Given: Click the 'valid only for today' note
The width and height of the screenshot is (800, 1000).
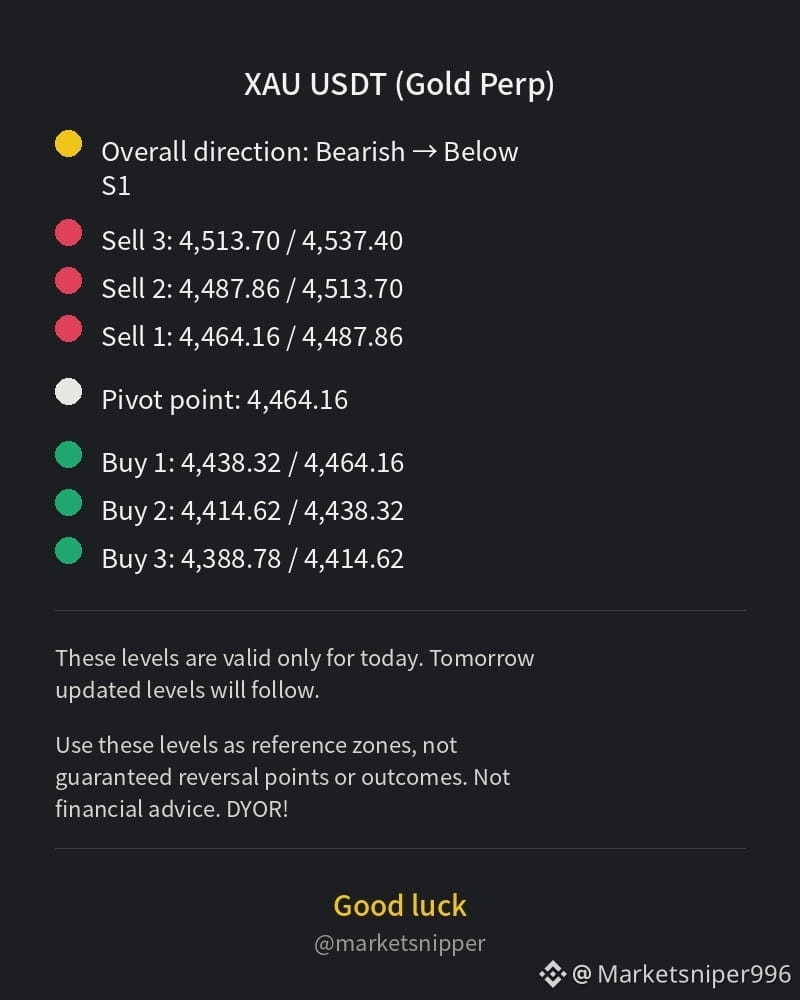Looking at the screenshot, I should tap(295, 674).
